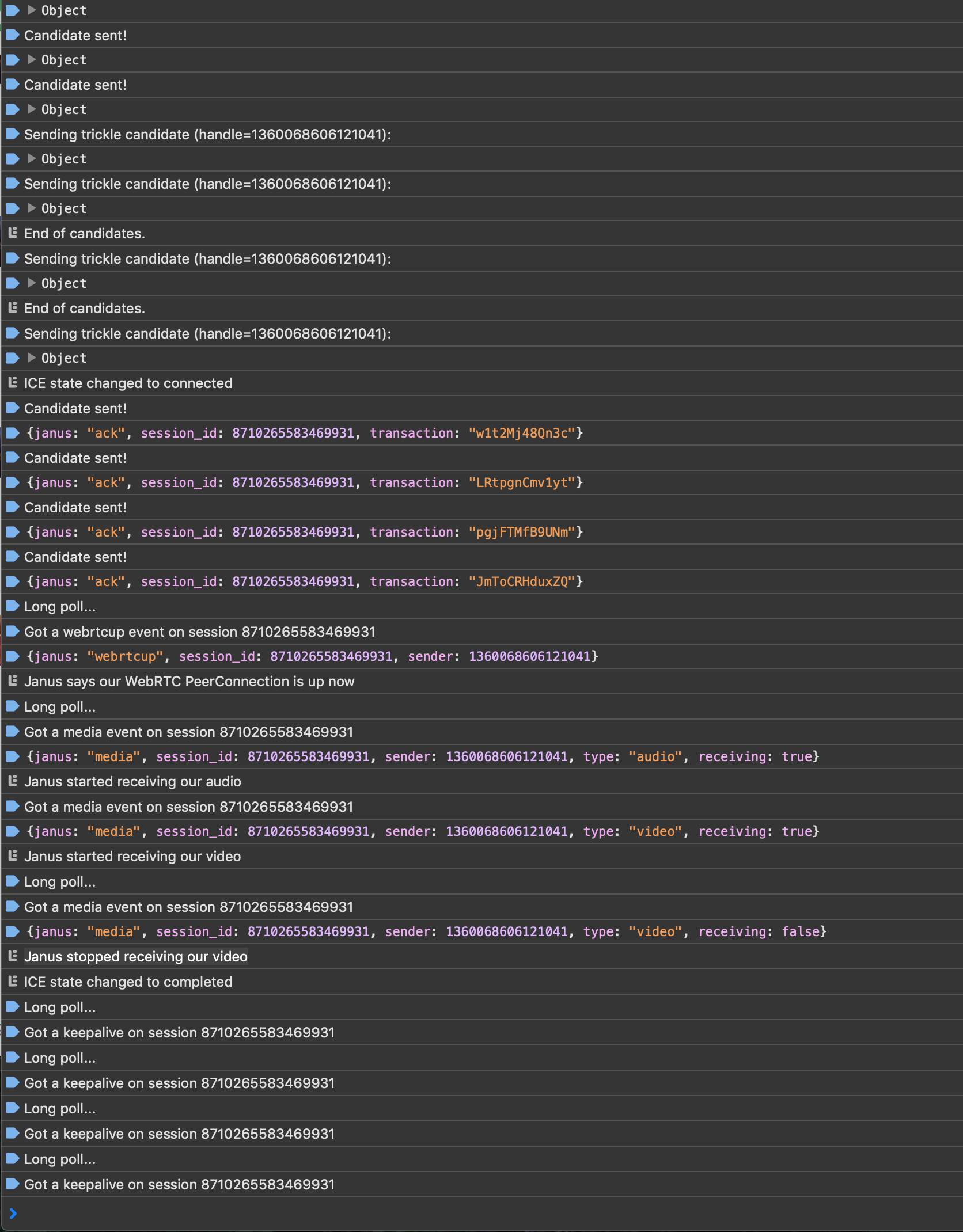963x1232 pixels.
Task: Click the debug icon beside 'ICE state changed to completed'
Action: (x=13, y=982)
